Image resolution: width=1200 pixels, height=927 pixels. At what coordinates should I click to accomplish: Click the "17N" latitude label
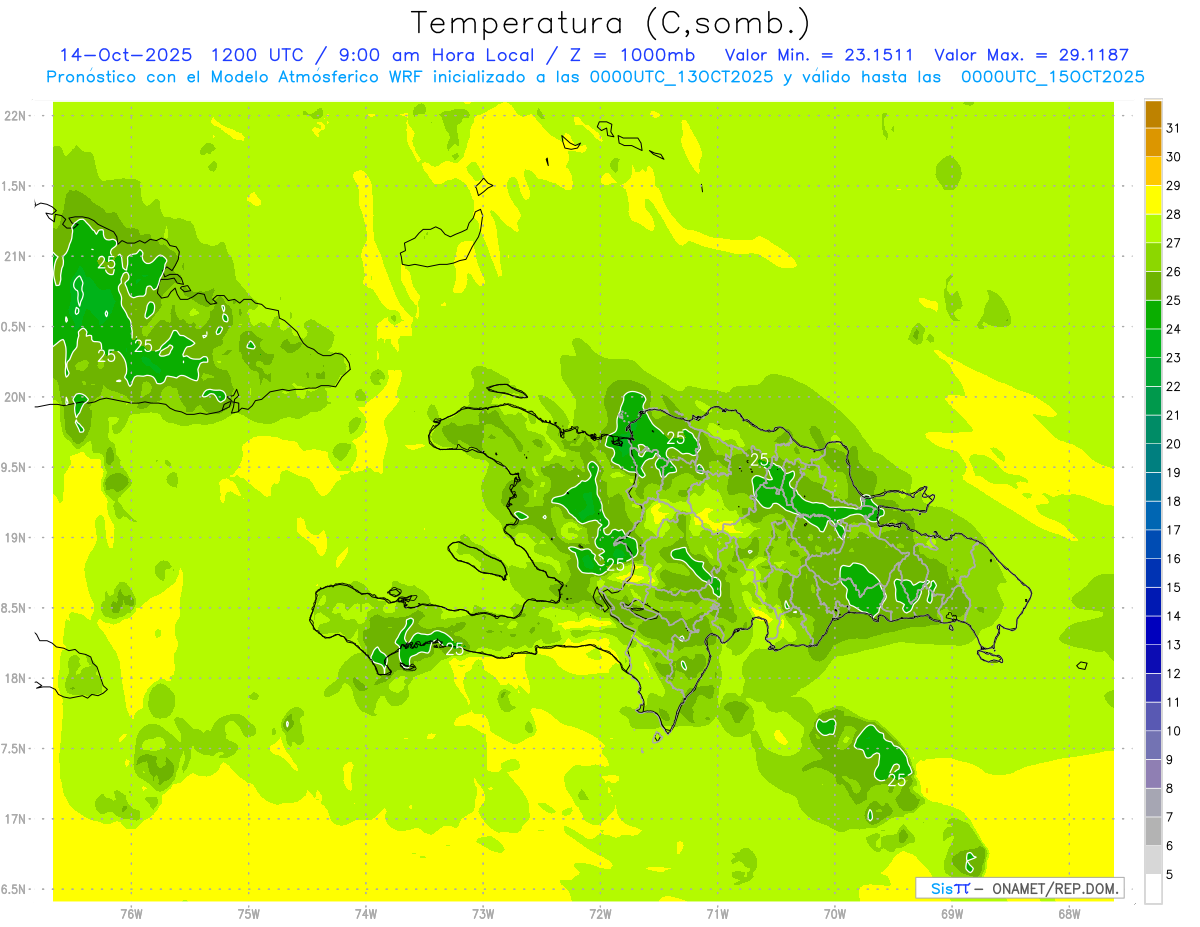pyautogui.click(x=17, y=820)
